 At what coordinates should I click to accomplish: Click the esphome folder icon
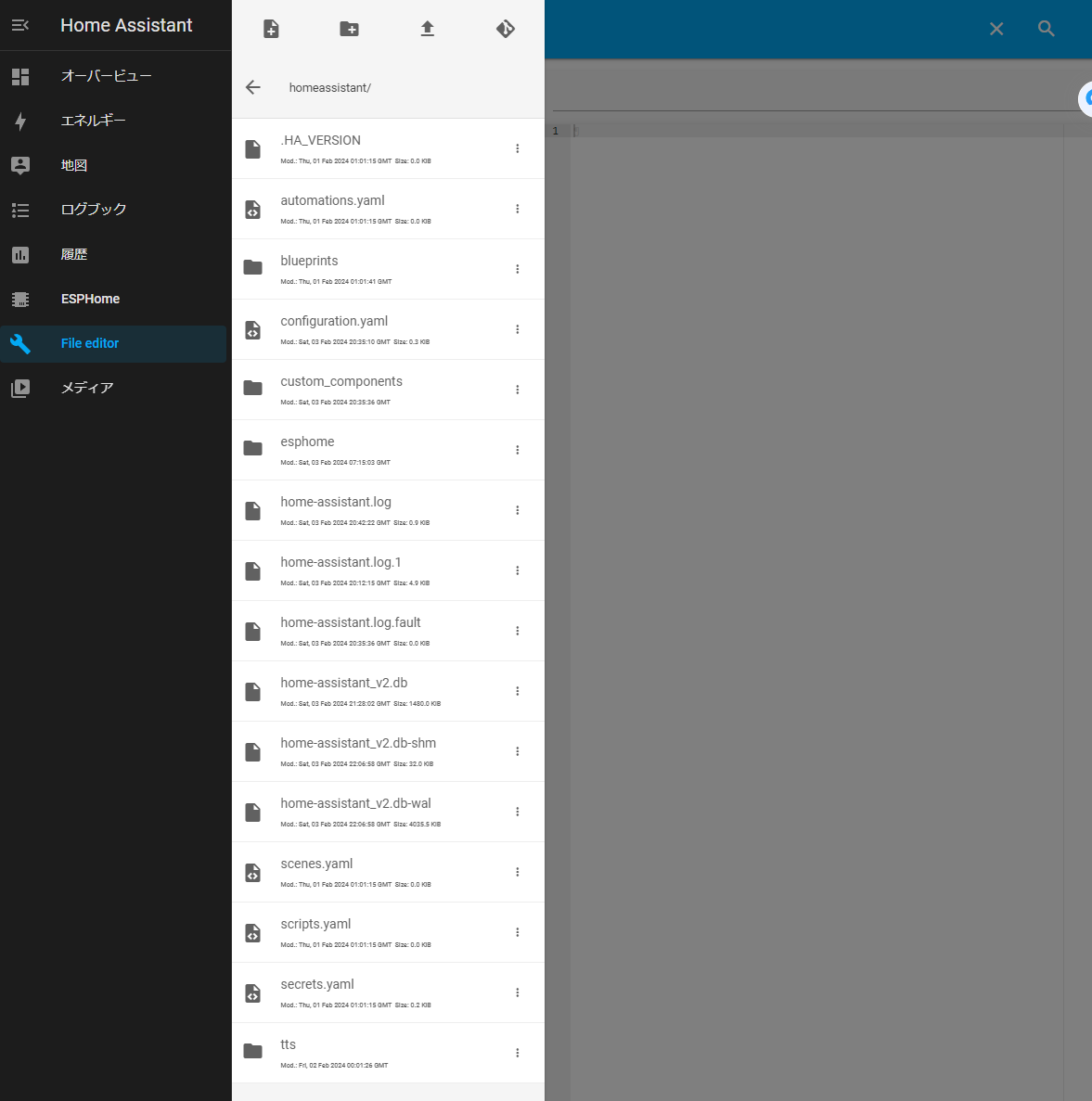tap(252, 448)
